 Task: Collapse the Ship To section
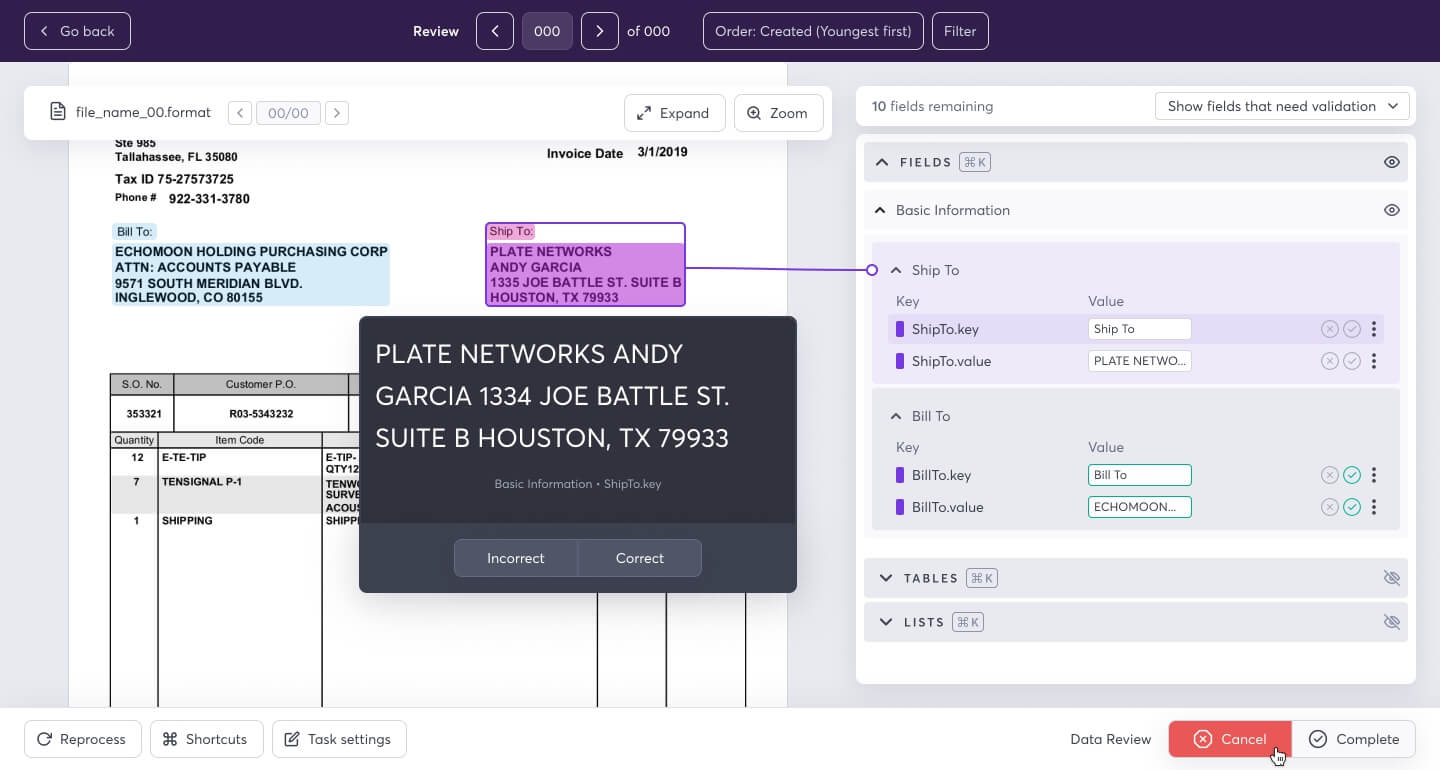[895, 270]
